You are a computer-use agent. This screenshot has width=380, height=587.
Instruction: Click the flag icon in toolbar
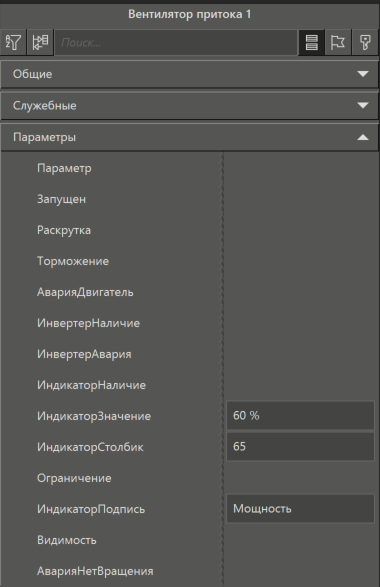click(338, 42)
